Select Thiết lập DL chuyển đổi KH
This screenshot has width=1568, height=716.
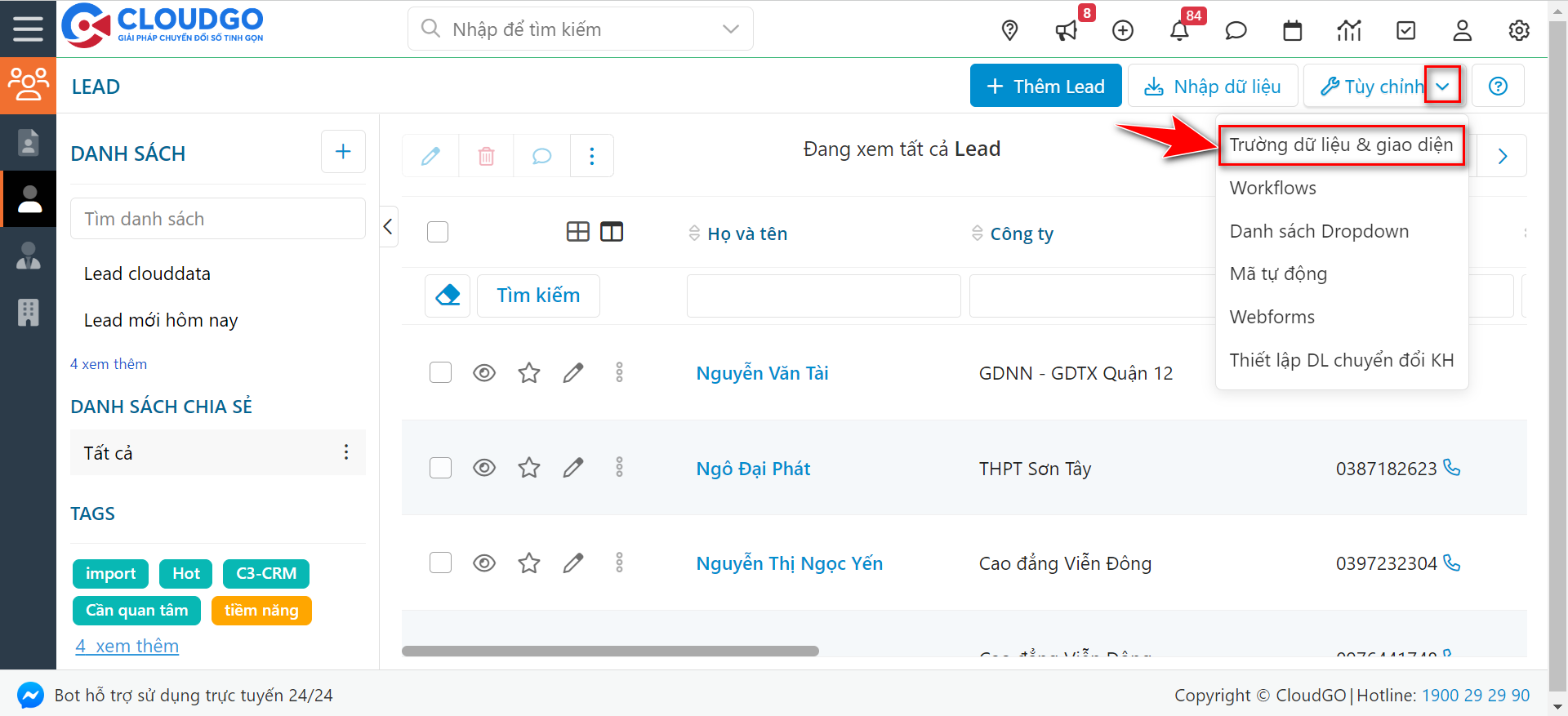click(1342, 360)
